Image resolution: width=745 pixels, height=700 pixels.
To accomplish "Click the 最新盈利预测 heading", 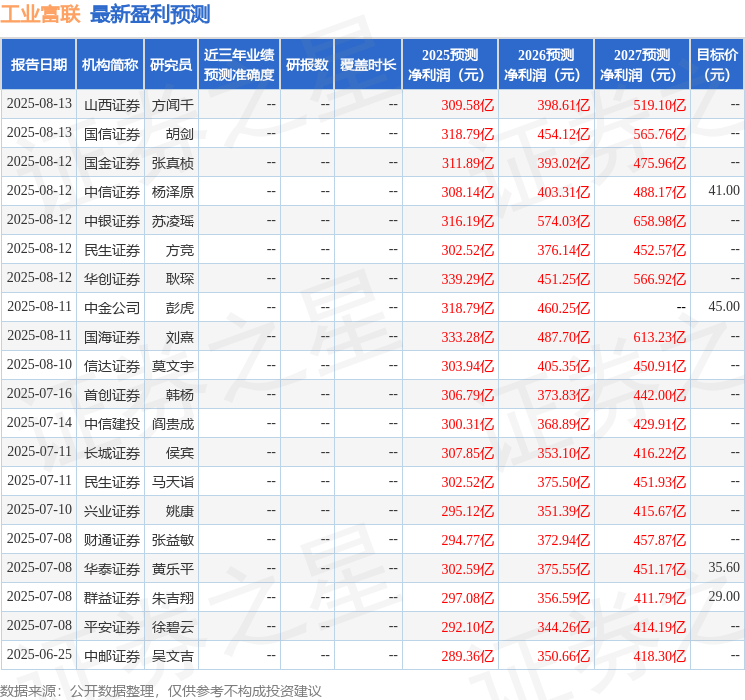I will click(x=150, y=14).
